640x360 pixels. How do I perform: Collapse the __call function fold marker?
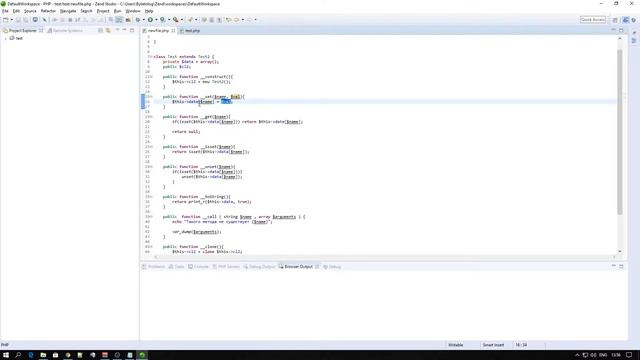[x=151, y=217]
